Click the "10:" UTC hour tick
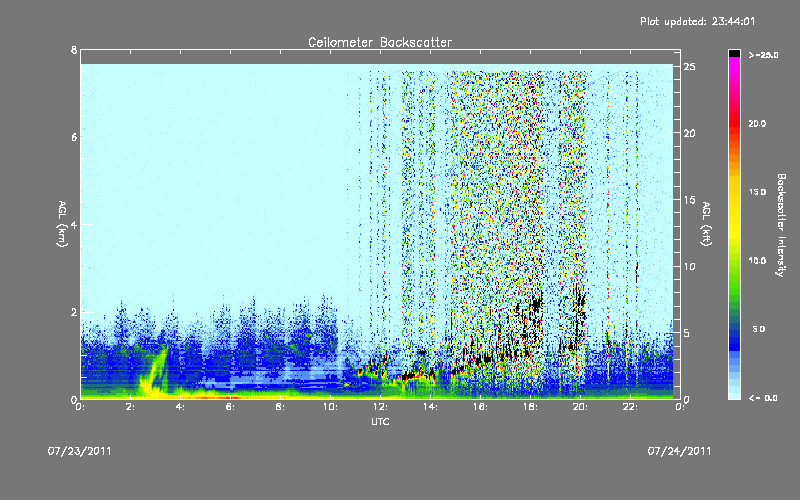Viewport: 800px width, 500px height. pyautogui.click(x=330, y=407)
